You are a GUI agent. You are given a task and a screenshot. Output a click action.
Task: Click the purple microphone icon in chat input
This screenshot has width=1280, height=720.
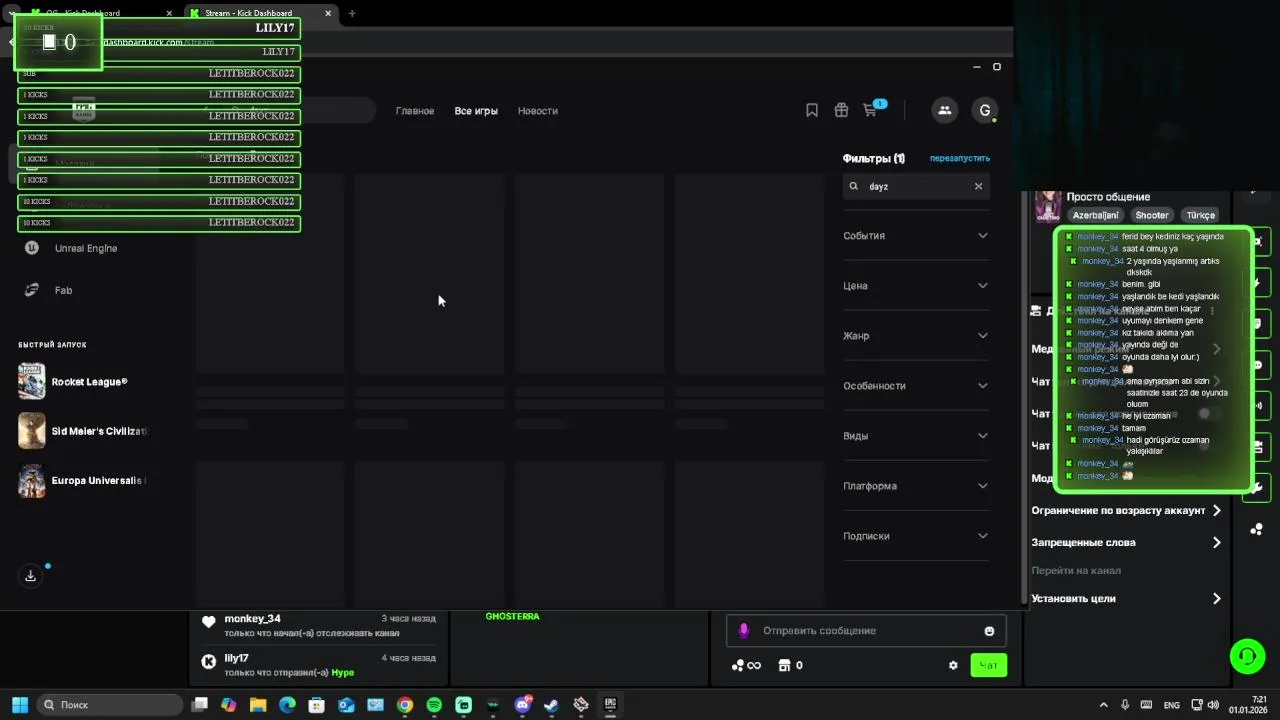click(x=743, y=631)
